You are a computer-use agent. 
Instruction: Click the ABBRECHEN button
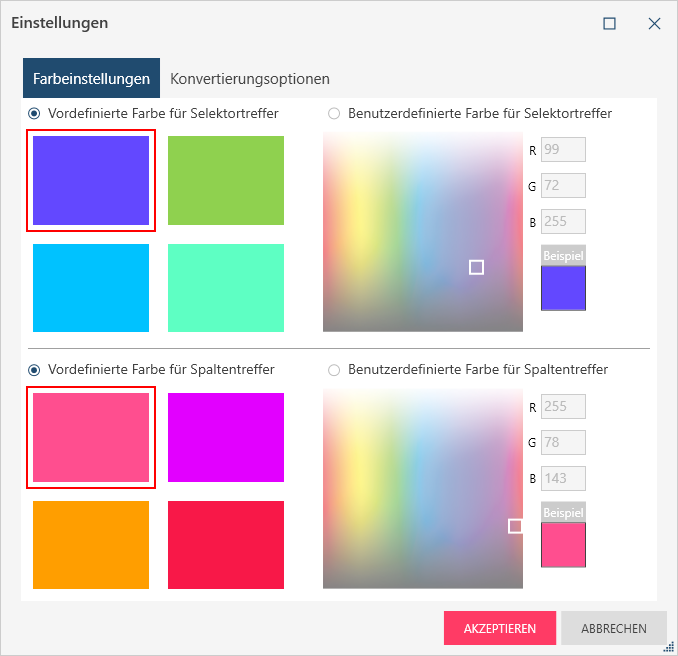pyautogui.click(x=613, y=629)
